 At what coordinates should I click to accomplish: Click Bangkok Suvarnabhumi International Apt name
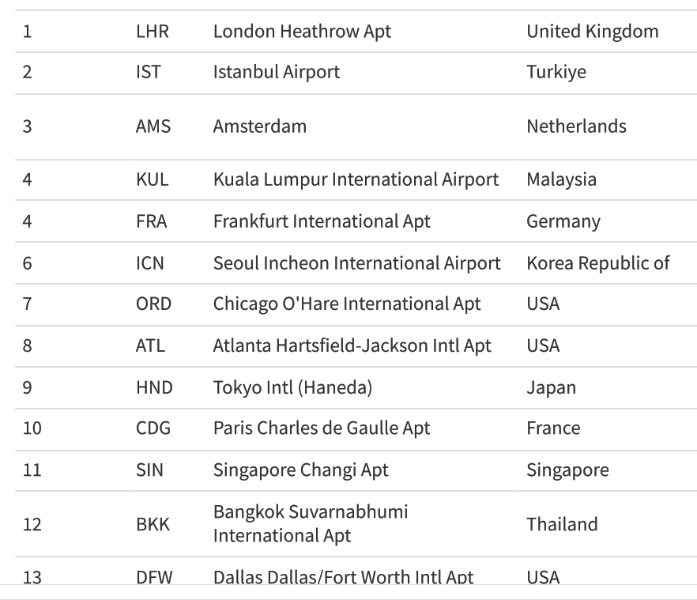310,524
